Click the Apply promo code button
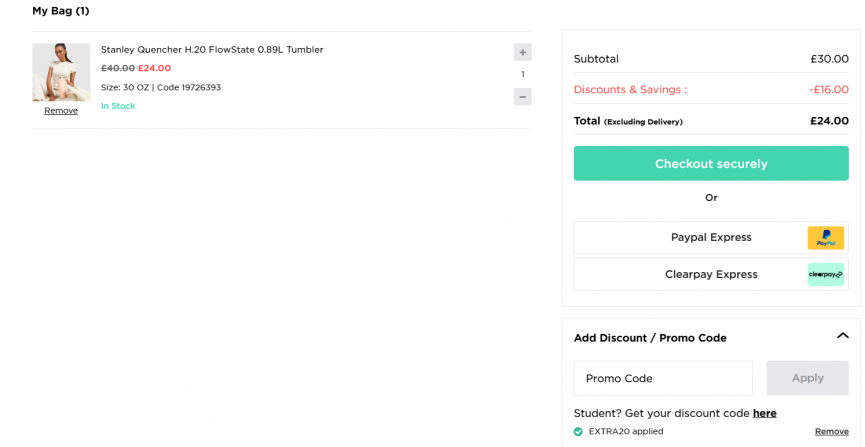 tap(807, 378)
